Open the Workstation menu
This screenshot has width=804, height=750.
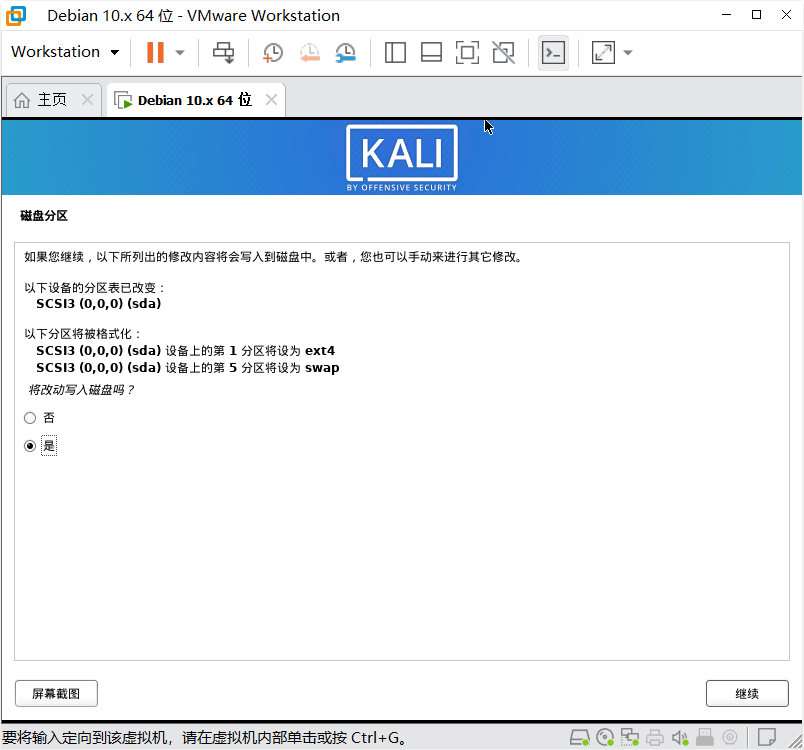65,52
